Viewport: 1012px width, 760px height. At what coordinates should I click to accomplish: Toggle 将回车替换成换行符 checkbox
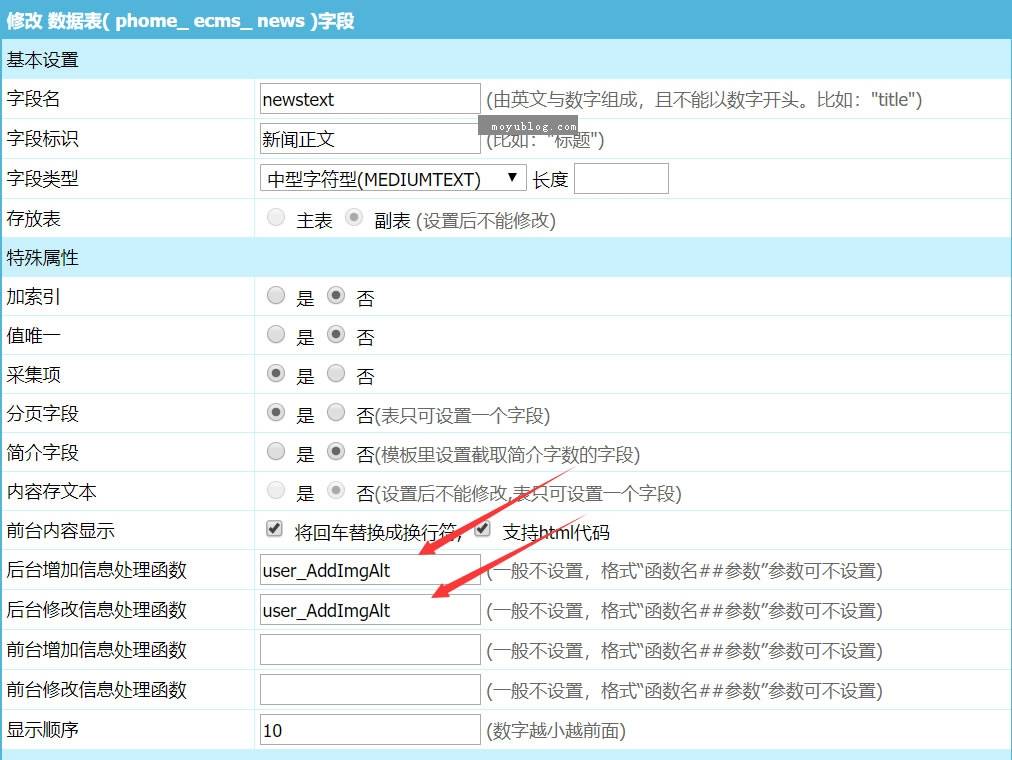[274, 529]
